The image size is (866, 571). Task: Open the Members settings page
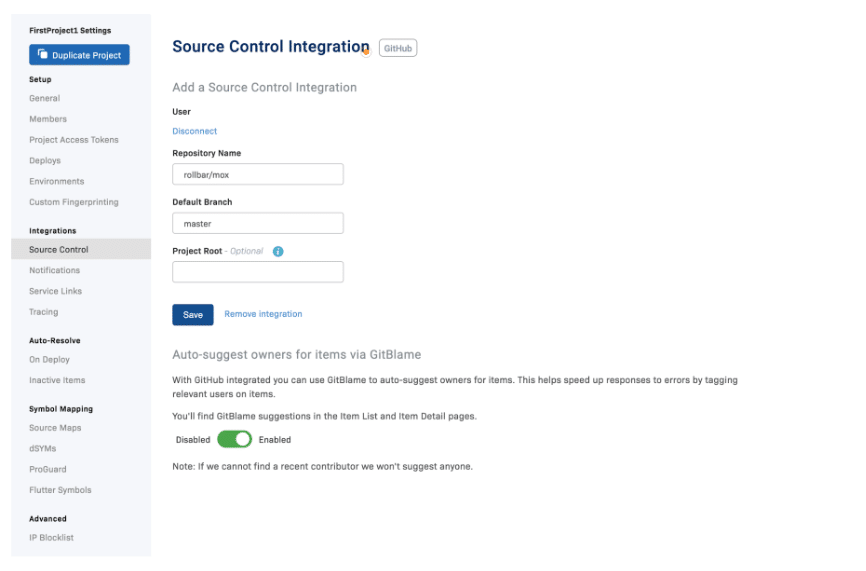48,119
